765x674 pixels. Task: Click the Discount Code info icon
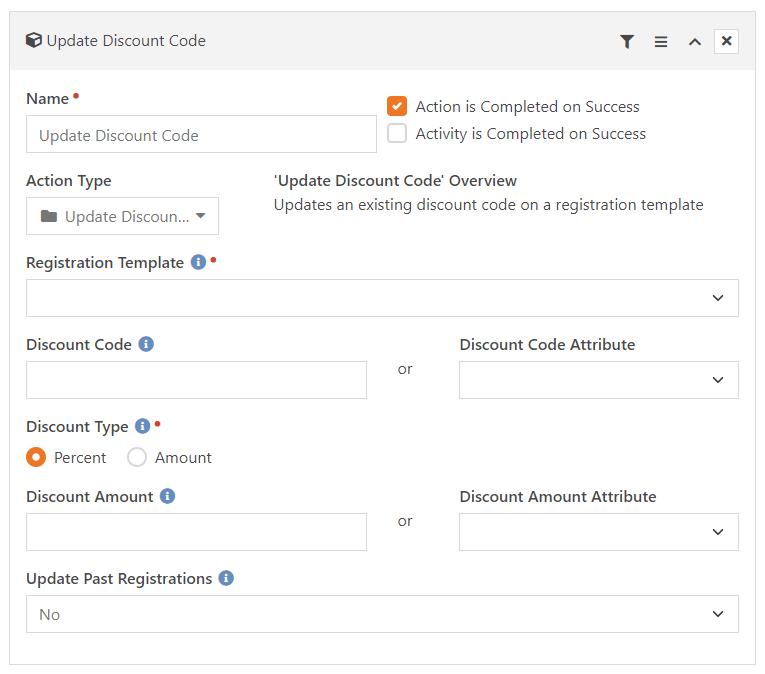click(x=146, y=344)
